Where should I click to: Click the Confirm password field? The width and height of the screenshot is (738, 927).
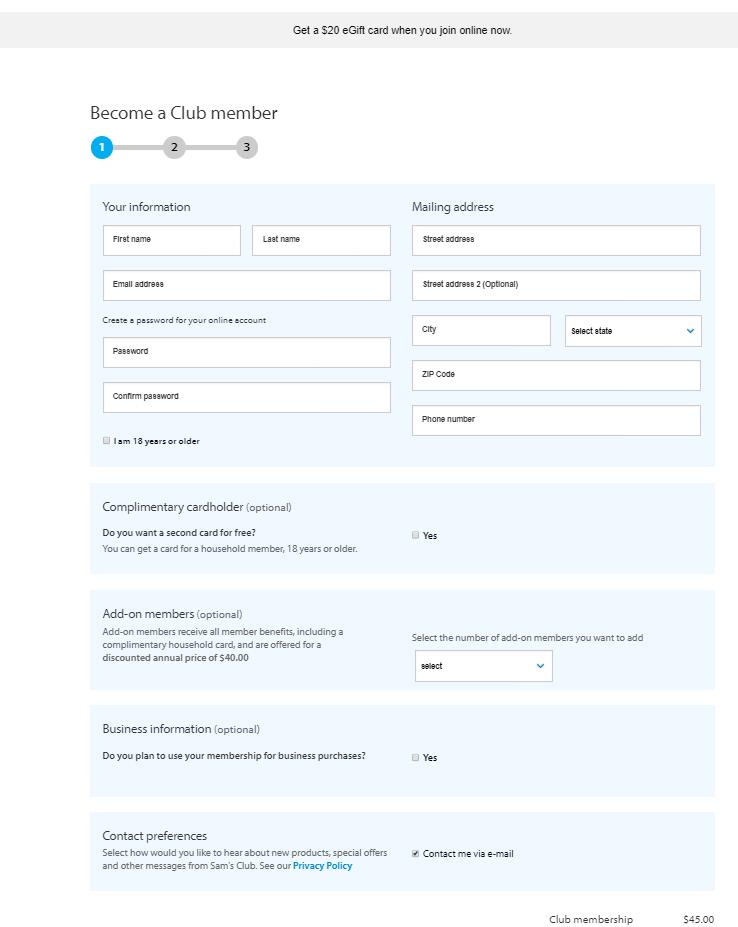click(x=246, y=397)
